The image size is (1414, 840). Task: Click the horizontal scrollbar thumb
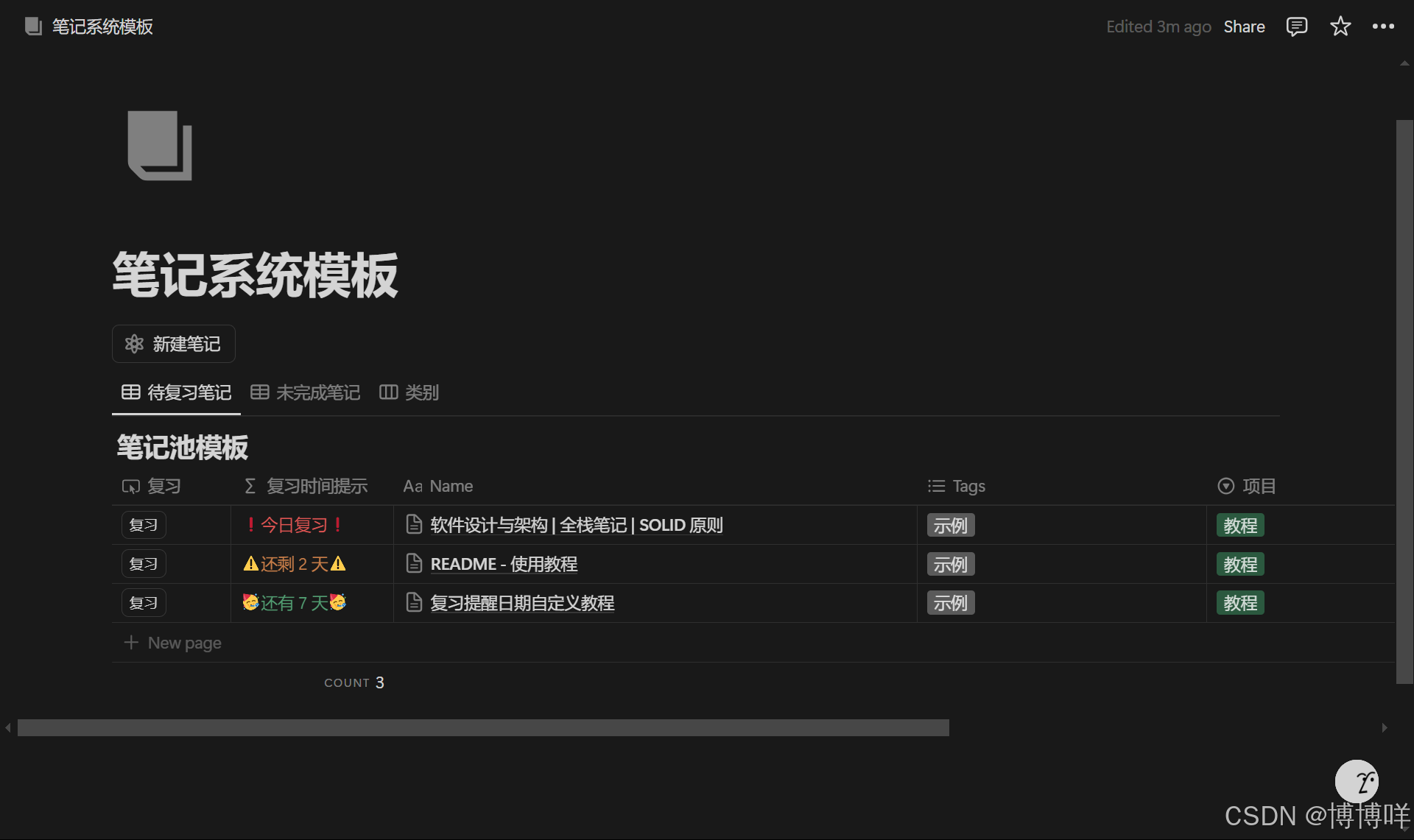point(483,728)
